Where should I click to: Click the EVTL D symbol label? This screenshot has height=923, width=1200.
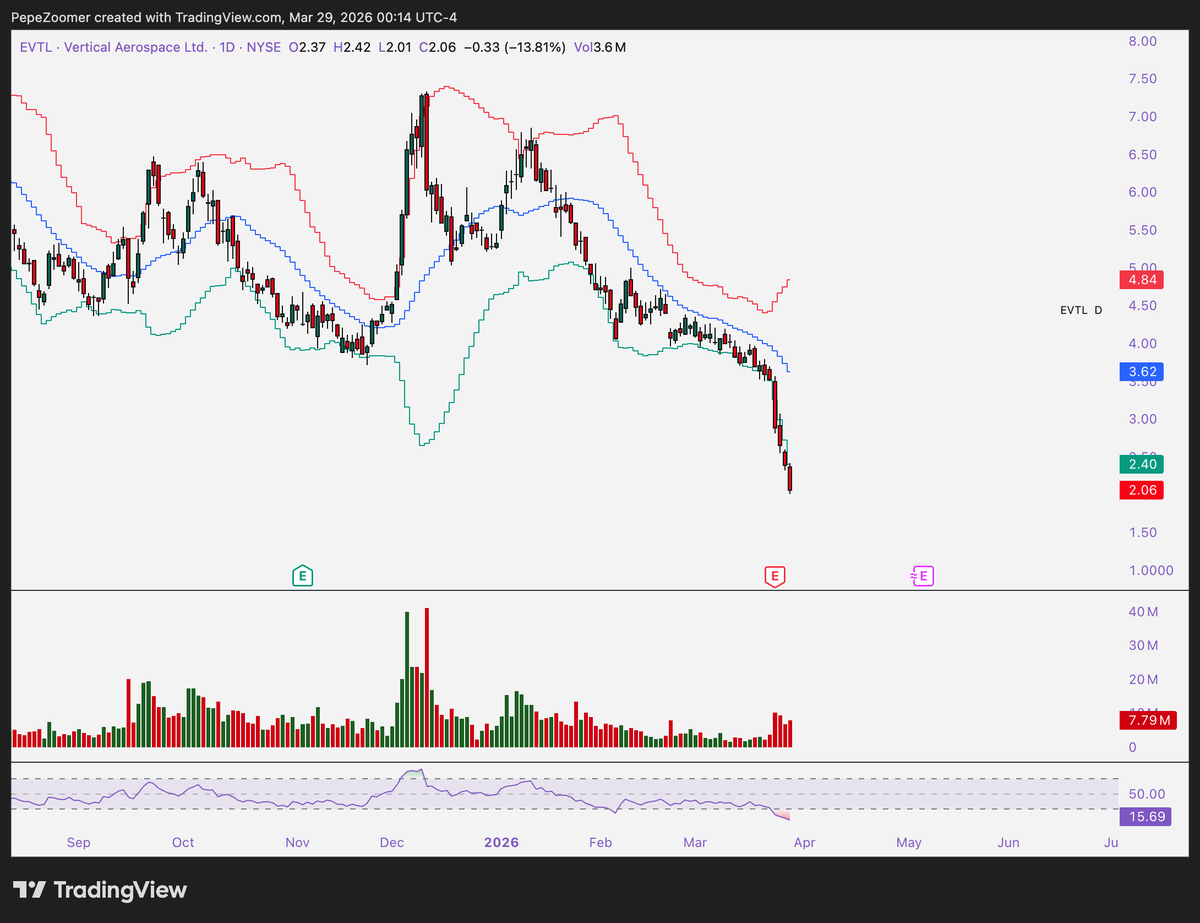click(1081, 310)
